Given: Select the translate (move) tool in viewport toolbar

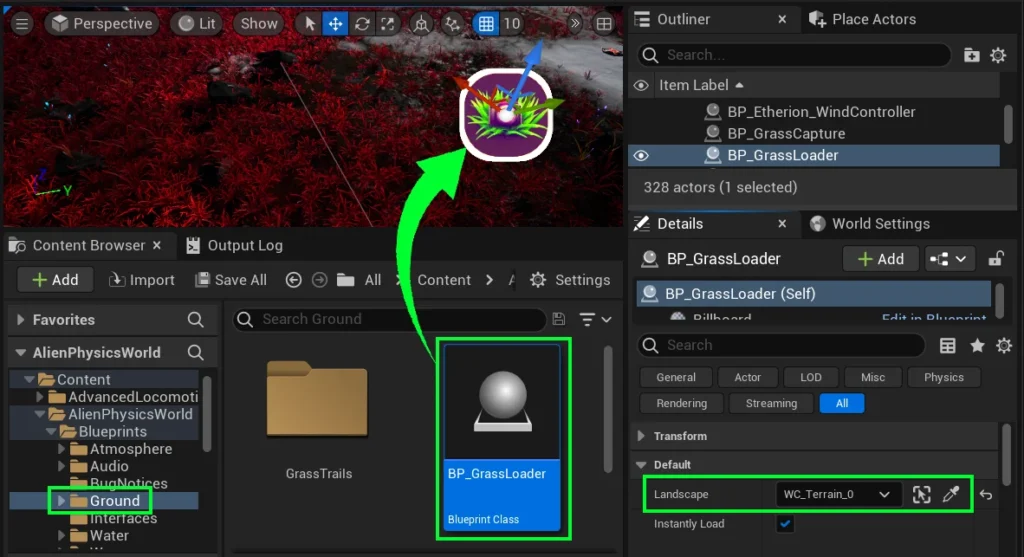Looking at the screenshot, I should [335, 24].
